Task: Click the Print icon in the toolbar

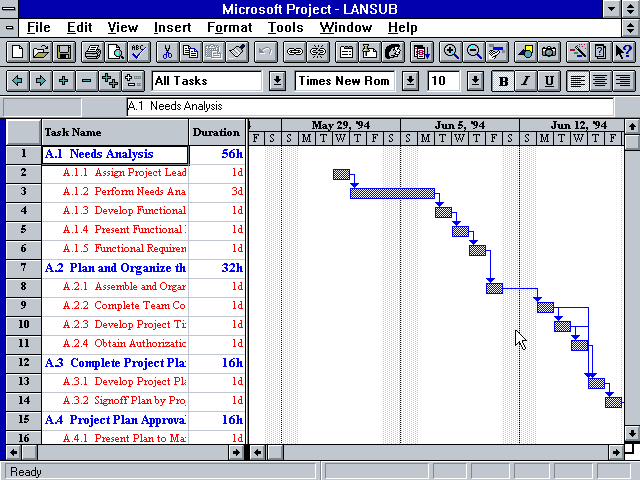Action: (92, 51)
